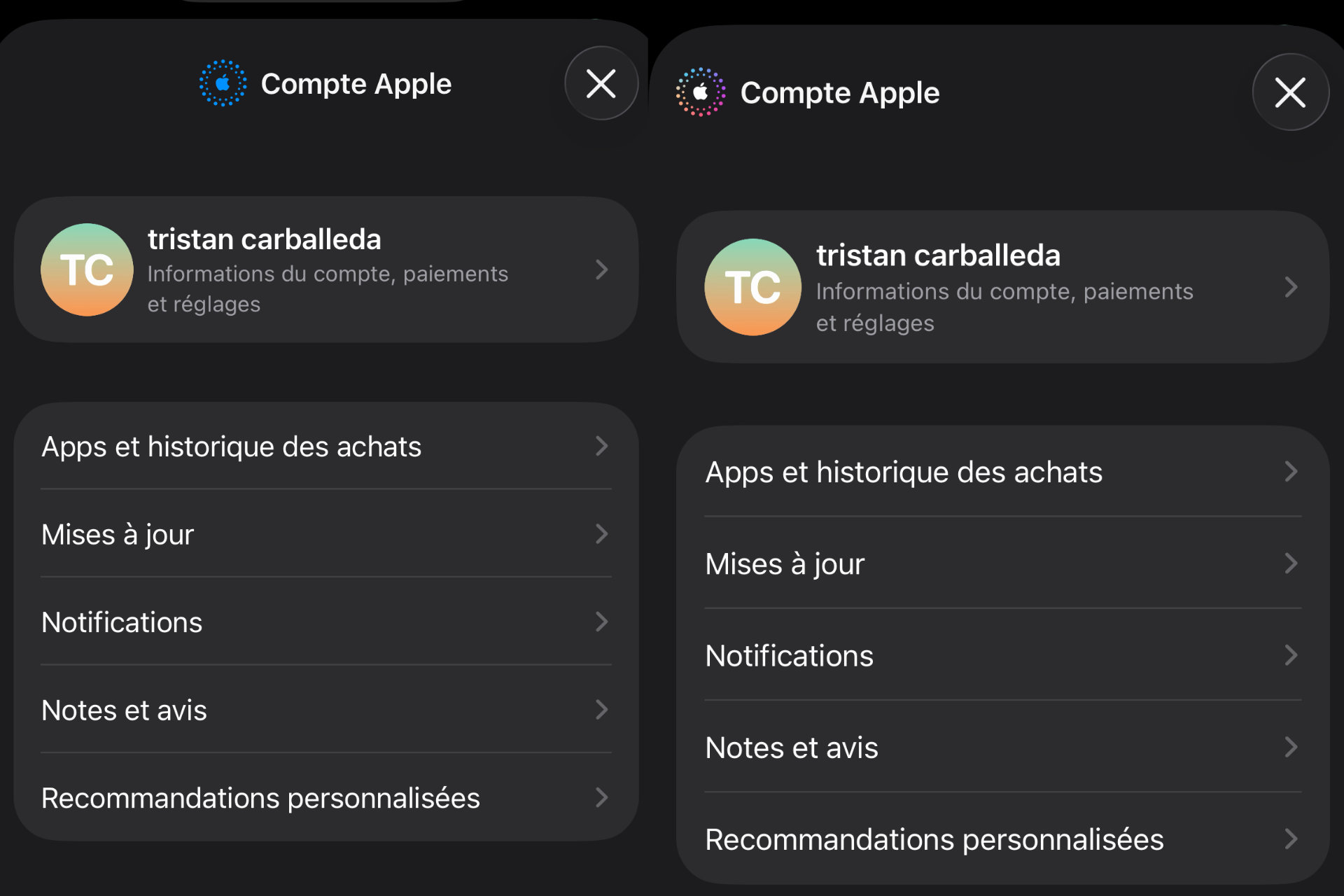The width and height of the screenshot is (1344, 896).
Task: Expand Recommandations personnalisées in the left panel
Action: pos(261,798)
